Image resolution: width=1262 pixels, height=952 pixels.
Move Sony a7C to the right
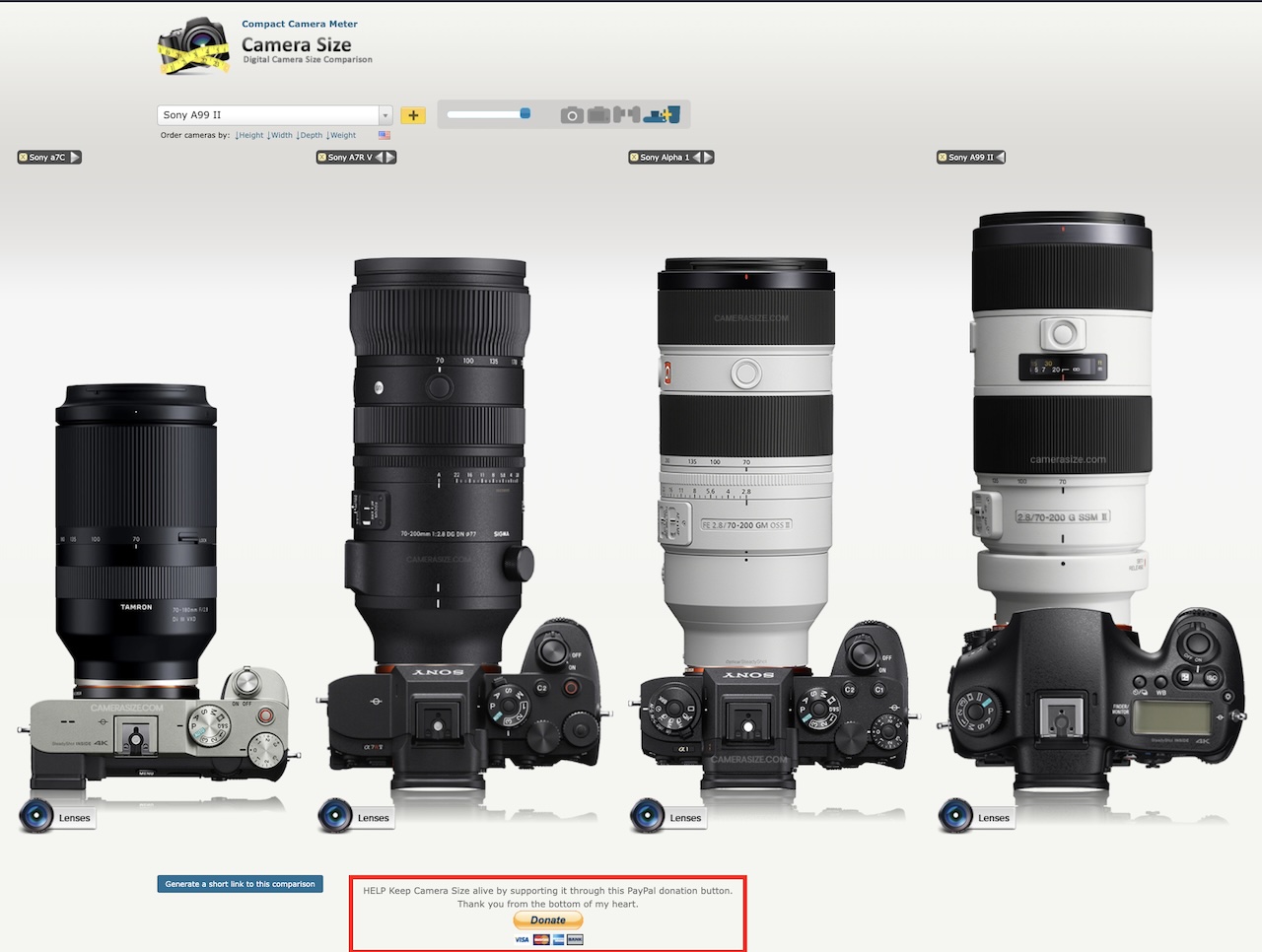tap(75, 157)
